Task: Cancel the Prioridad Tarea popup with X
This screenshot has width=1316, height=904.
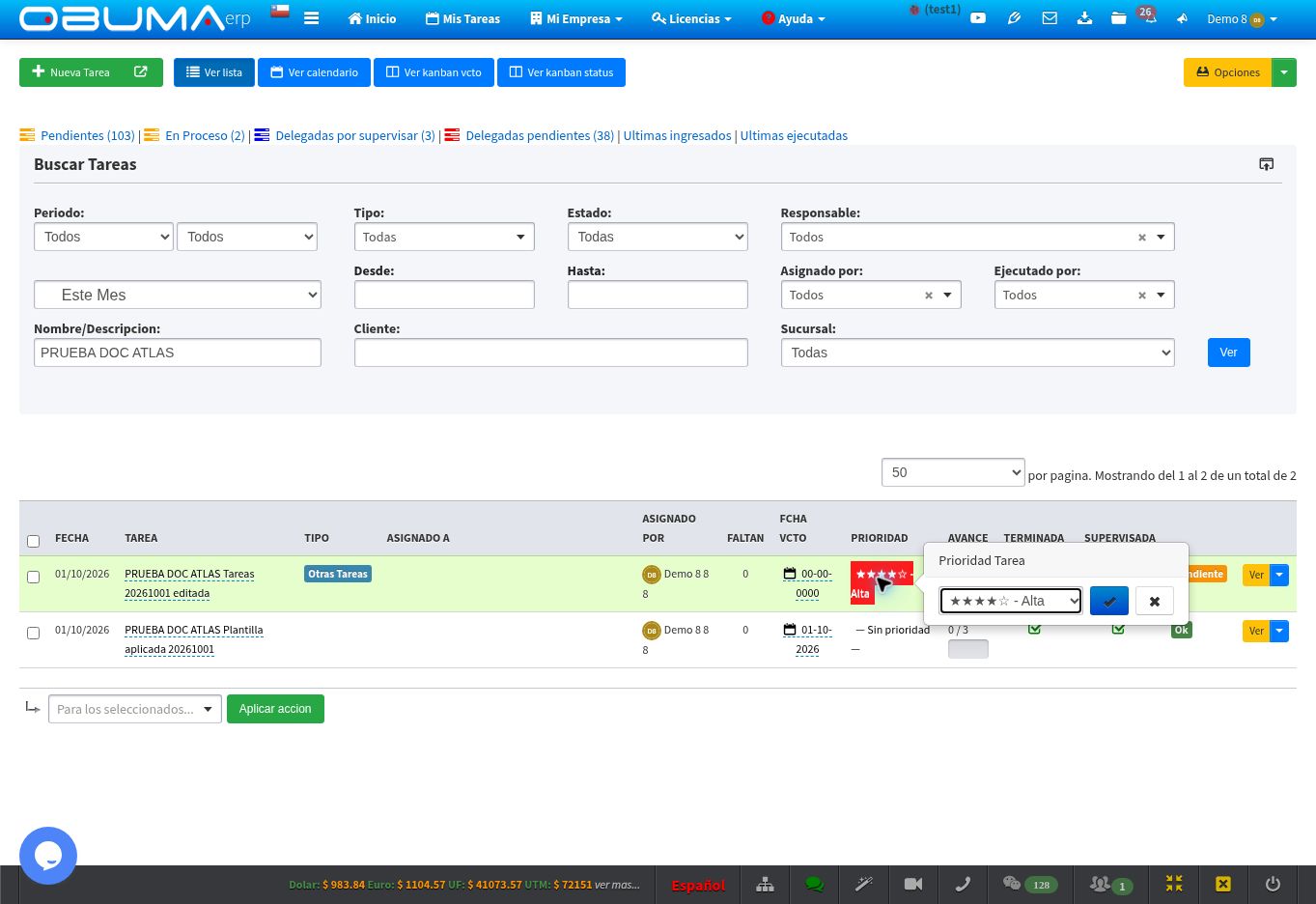Action: tap(1155, 601)
